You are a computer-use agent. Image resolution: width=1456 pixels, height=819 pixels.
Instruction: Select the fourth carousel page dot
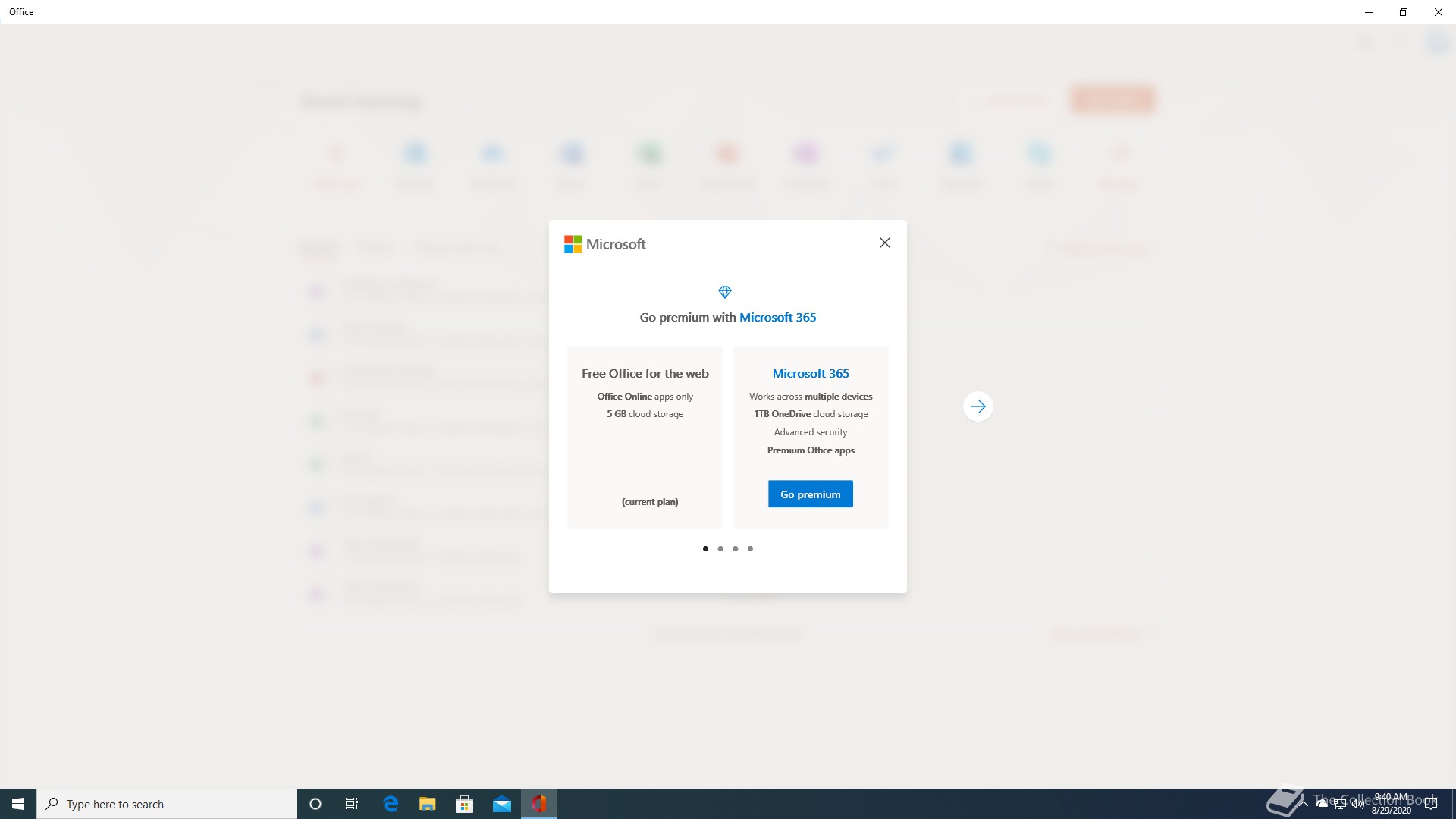tap(750, 548)
